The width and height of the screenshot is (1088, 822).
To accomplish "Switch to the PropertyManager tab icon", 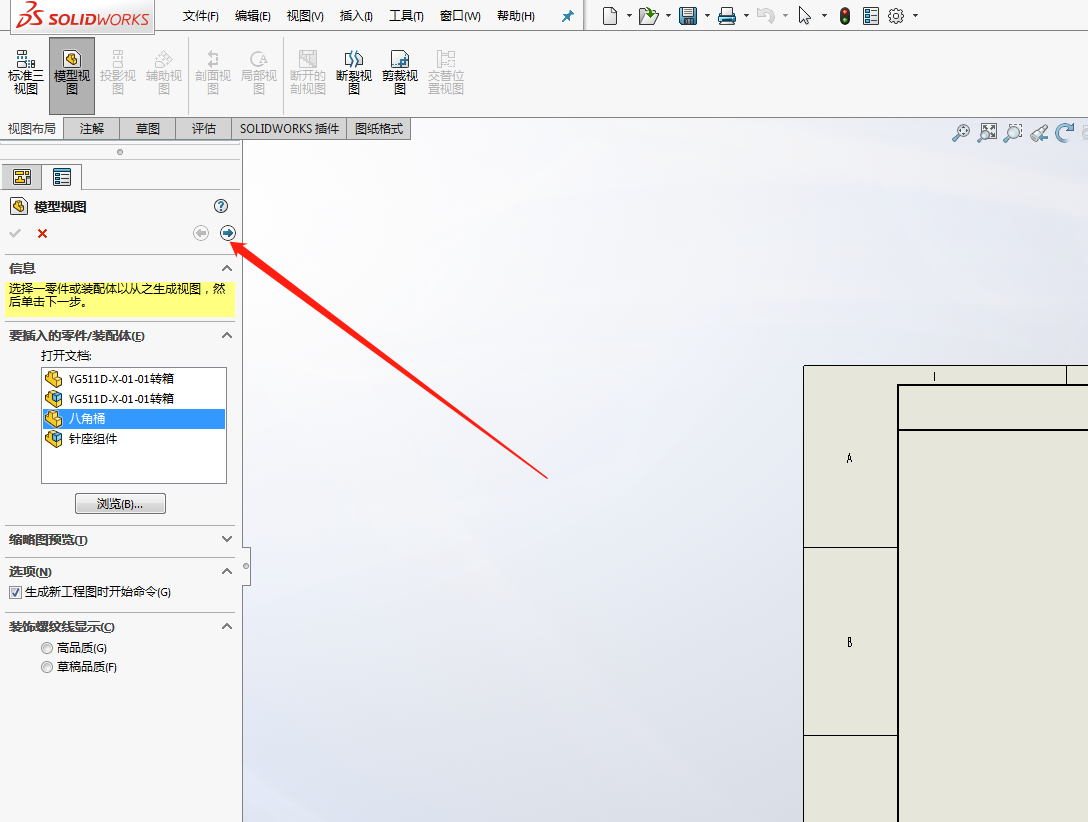I will pos(62,177).
